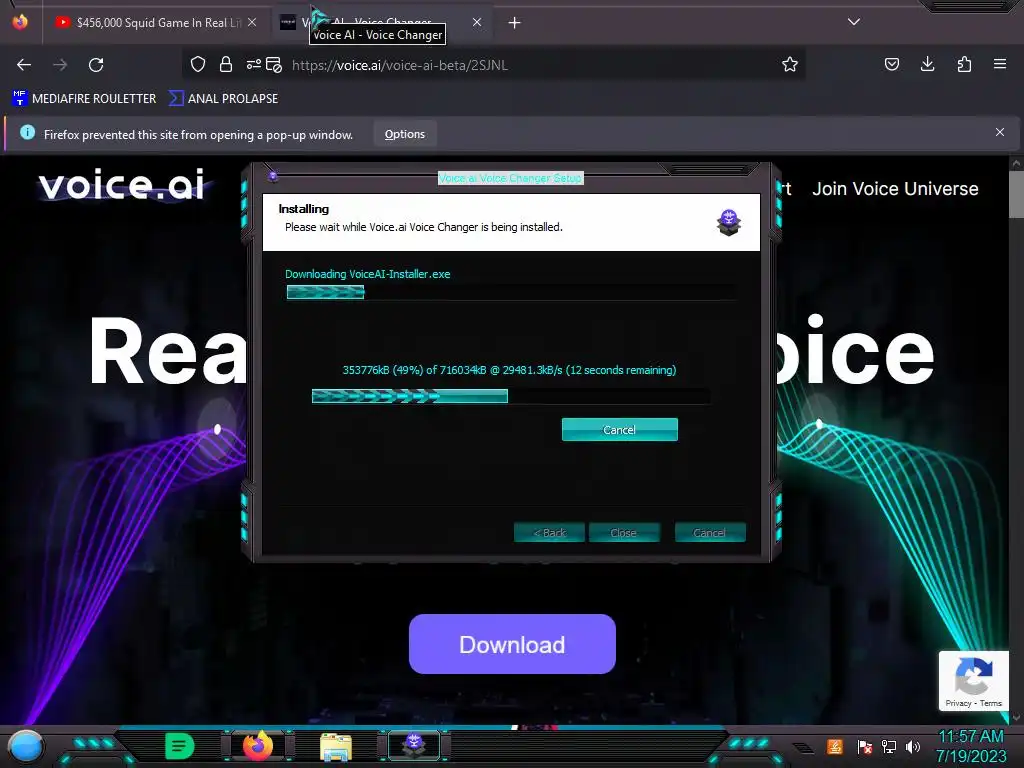This screenshot has width=1024, height=768.
Task: Open the MEDIAFIRE ROULETTER bookmark
Action: [84, 99]
